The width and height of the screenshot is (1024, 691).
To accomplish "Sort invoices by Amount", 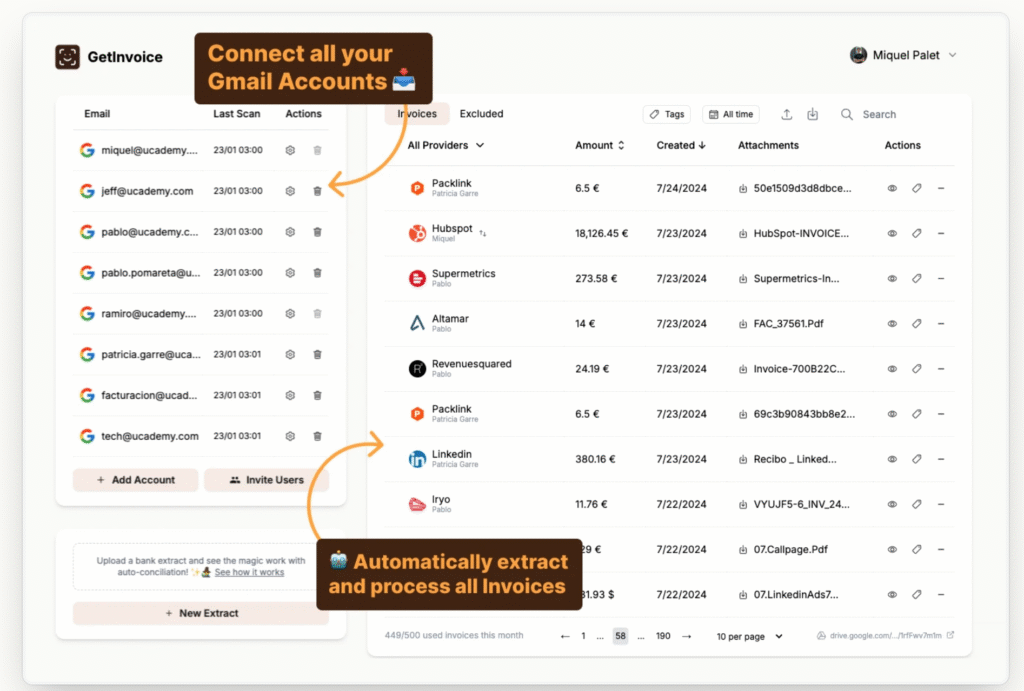I will click(600, 145).
